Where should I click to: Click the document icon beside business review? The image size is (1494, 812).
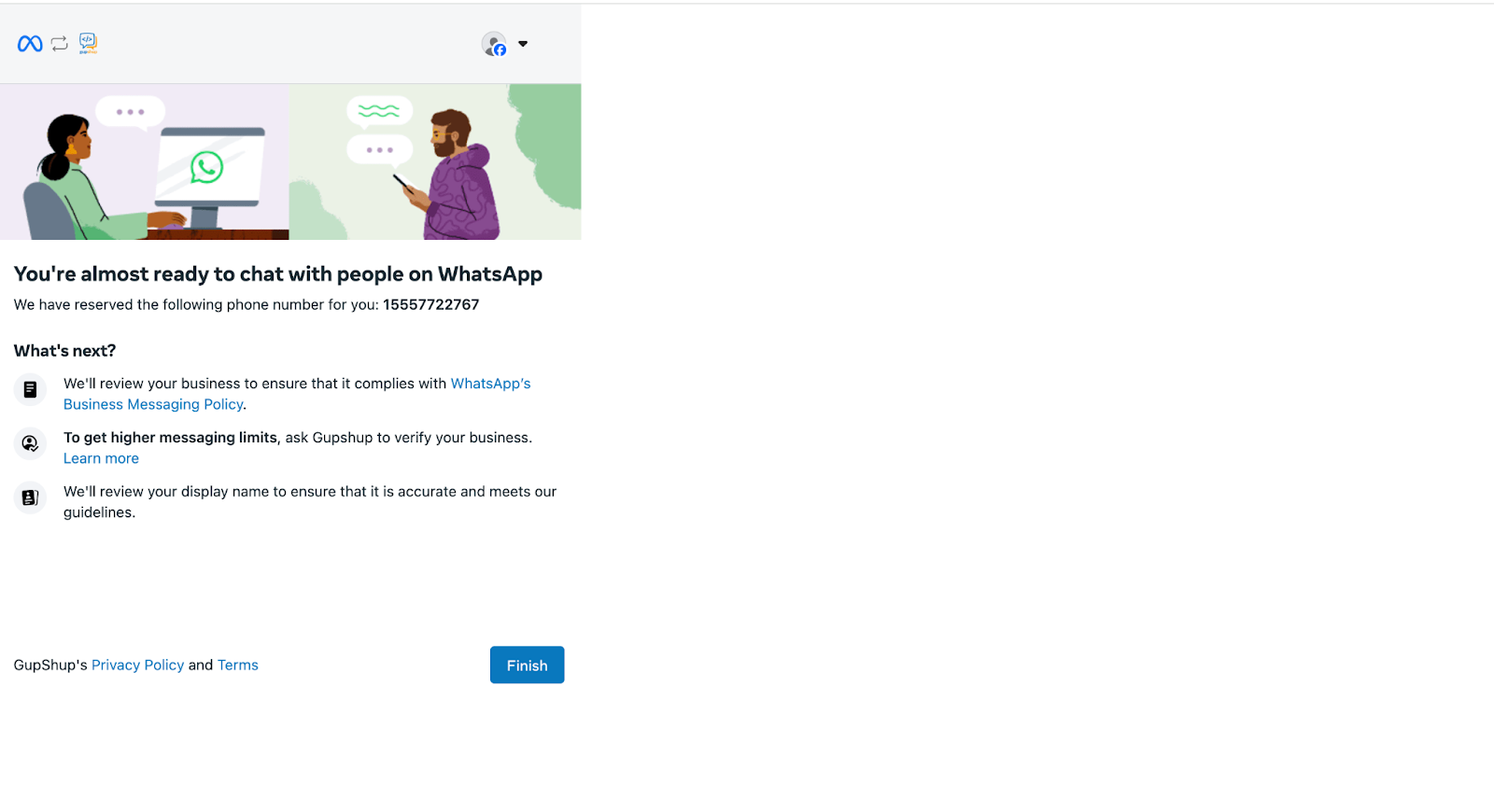click(x=30, y=389)
